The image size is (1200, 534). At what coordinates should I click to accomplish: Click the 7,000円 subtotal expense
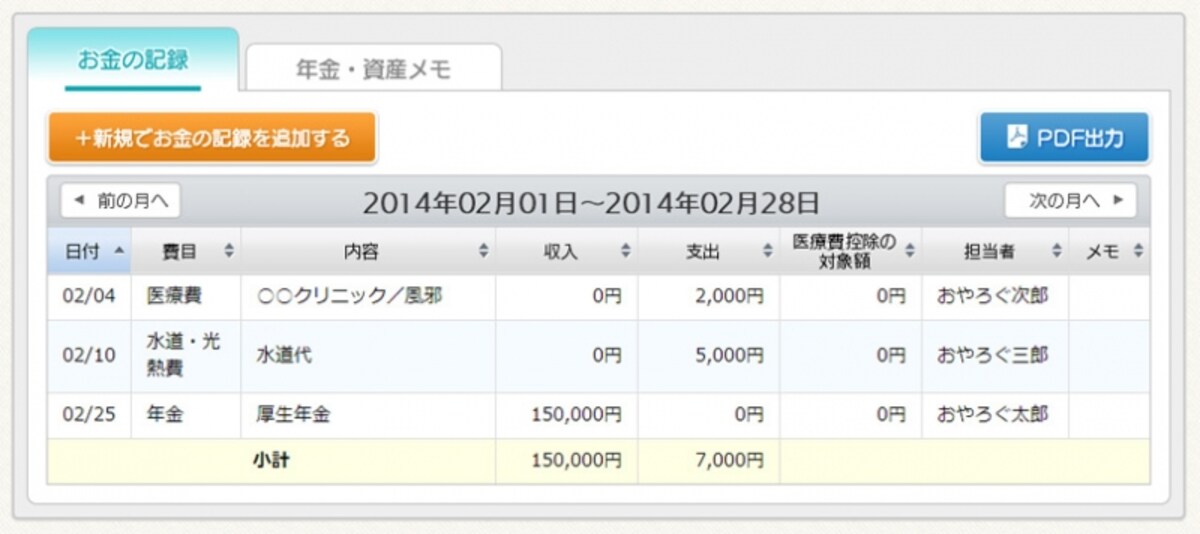pos(708,461)
